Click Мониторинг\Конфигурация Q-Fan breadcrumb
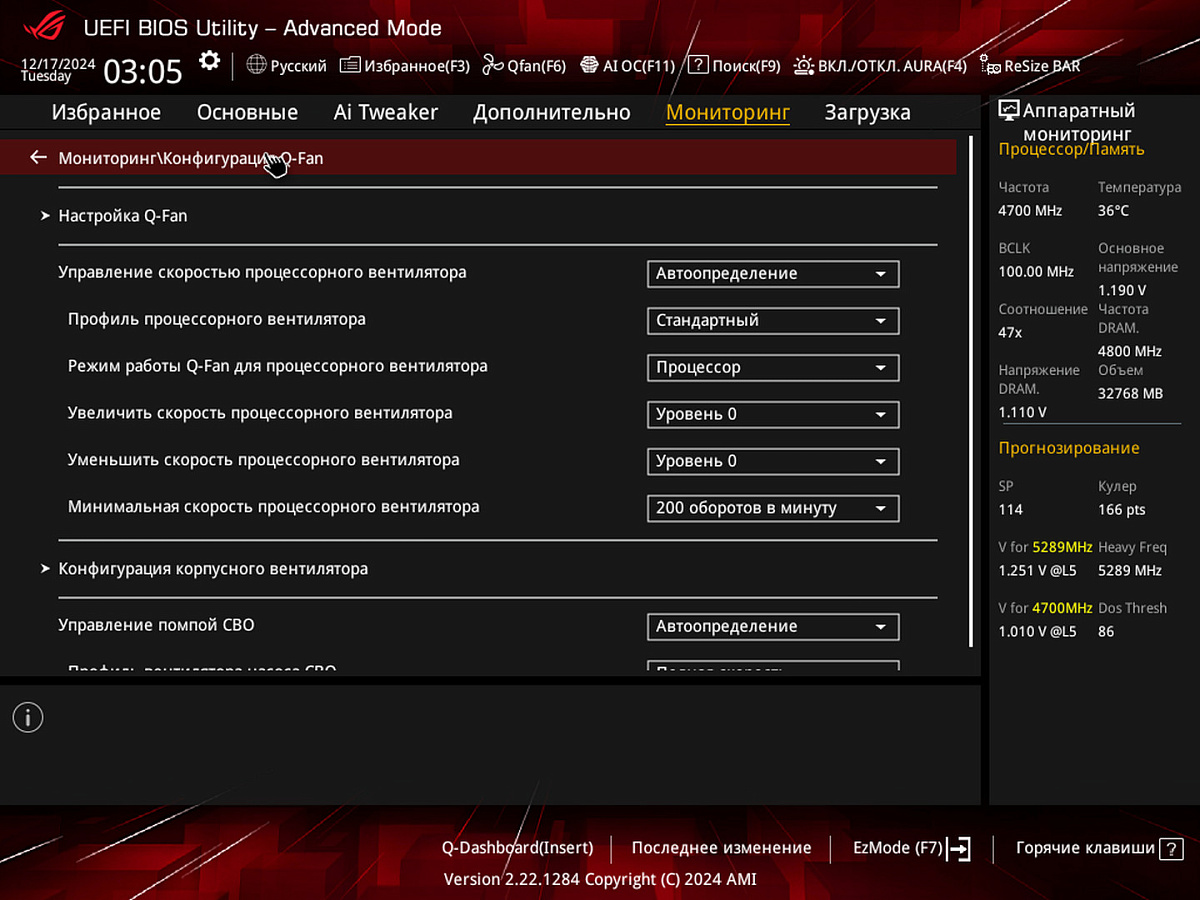1200x900 pixels. pyautogui.click(x=190, y=158)
